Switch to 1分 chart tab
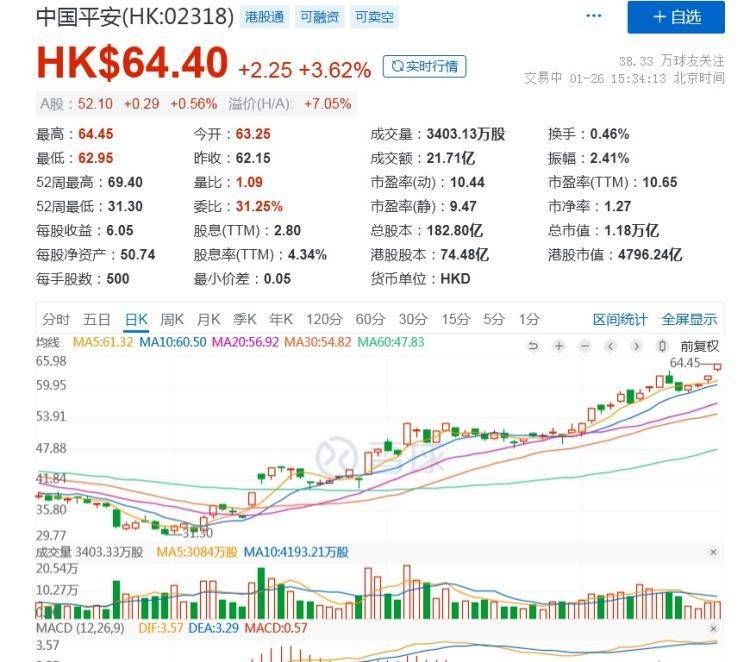Image resolution: width=750 pixels, height=662 pixels. [x=529, y=319]
